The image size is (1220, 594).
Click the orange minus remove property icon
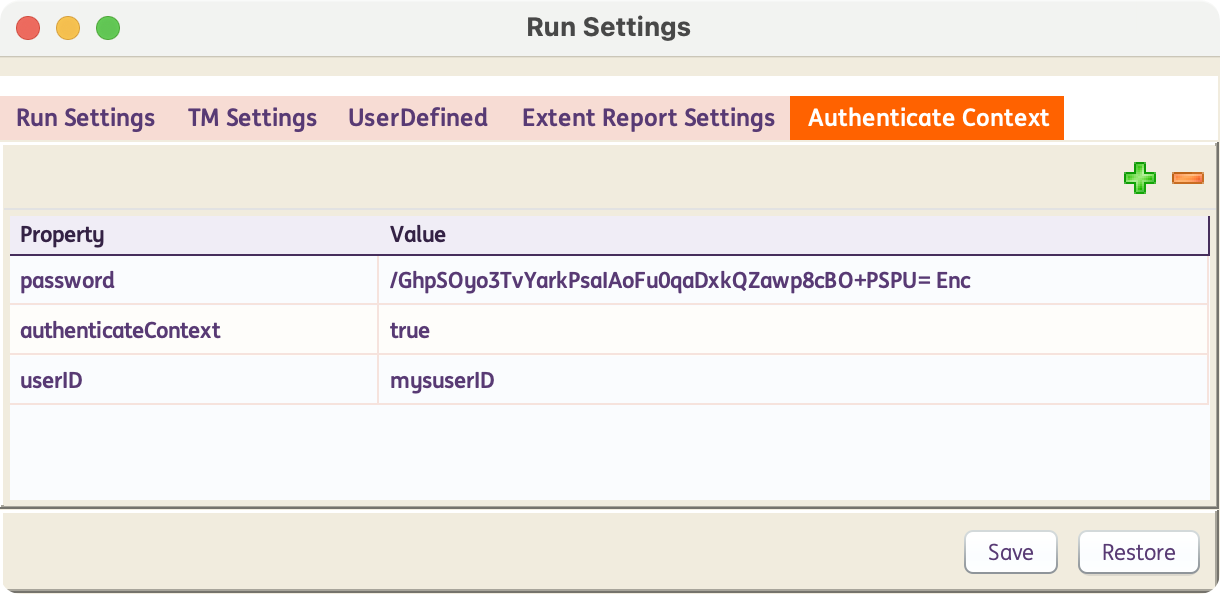point(1187,179)
